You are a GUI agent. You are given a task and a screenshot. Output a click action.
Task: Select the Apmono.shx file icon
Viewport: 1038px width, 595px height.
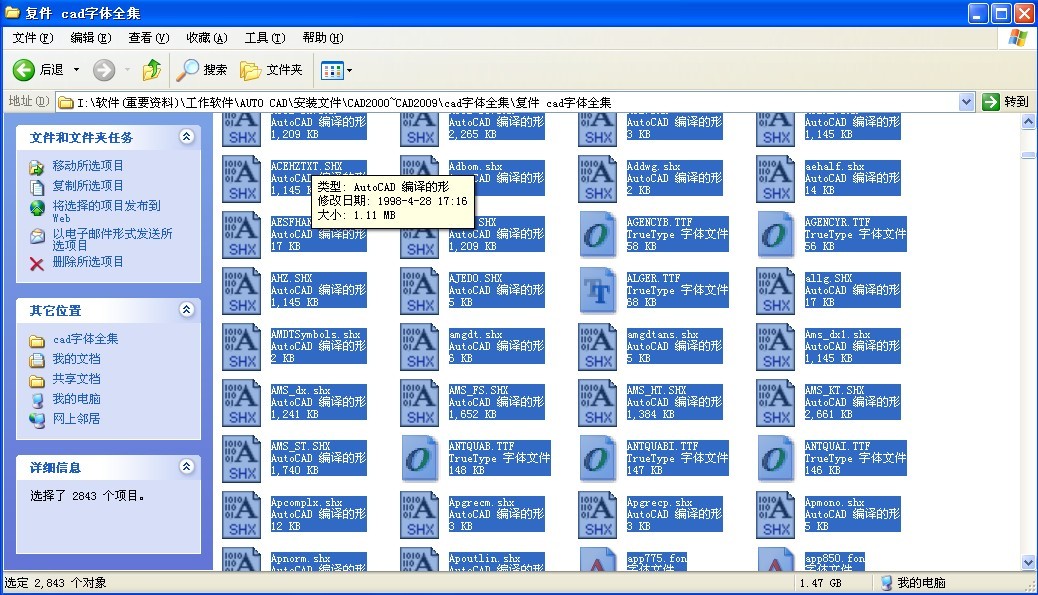[x=775, y=514]
